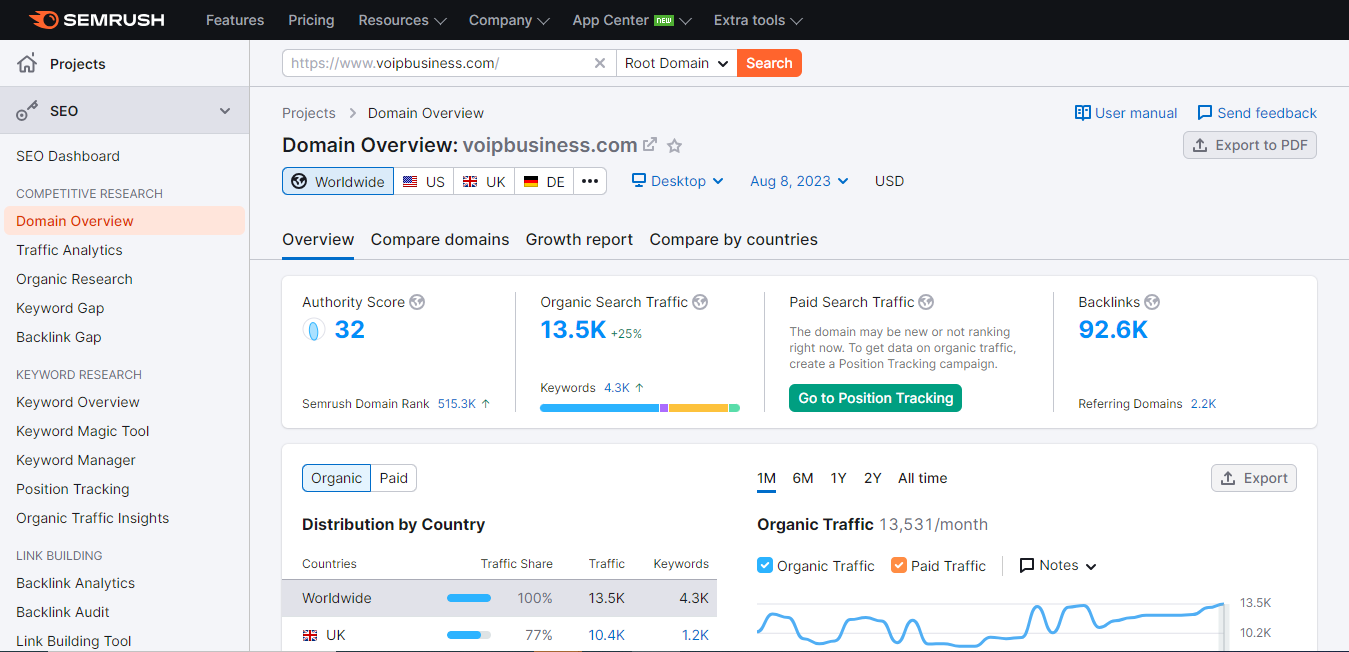Switch to the Compare domains tab

click(440, 240)
